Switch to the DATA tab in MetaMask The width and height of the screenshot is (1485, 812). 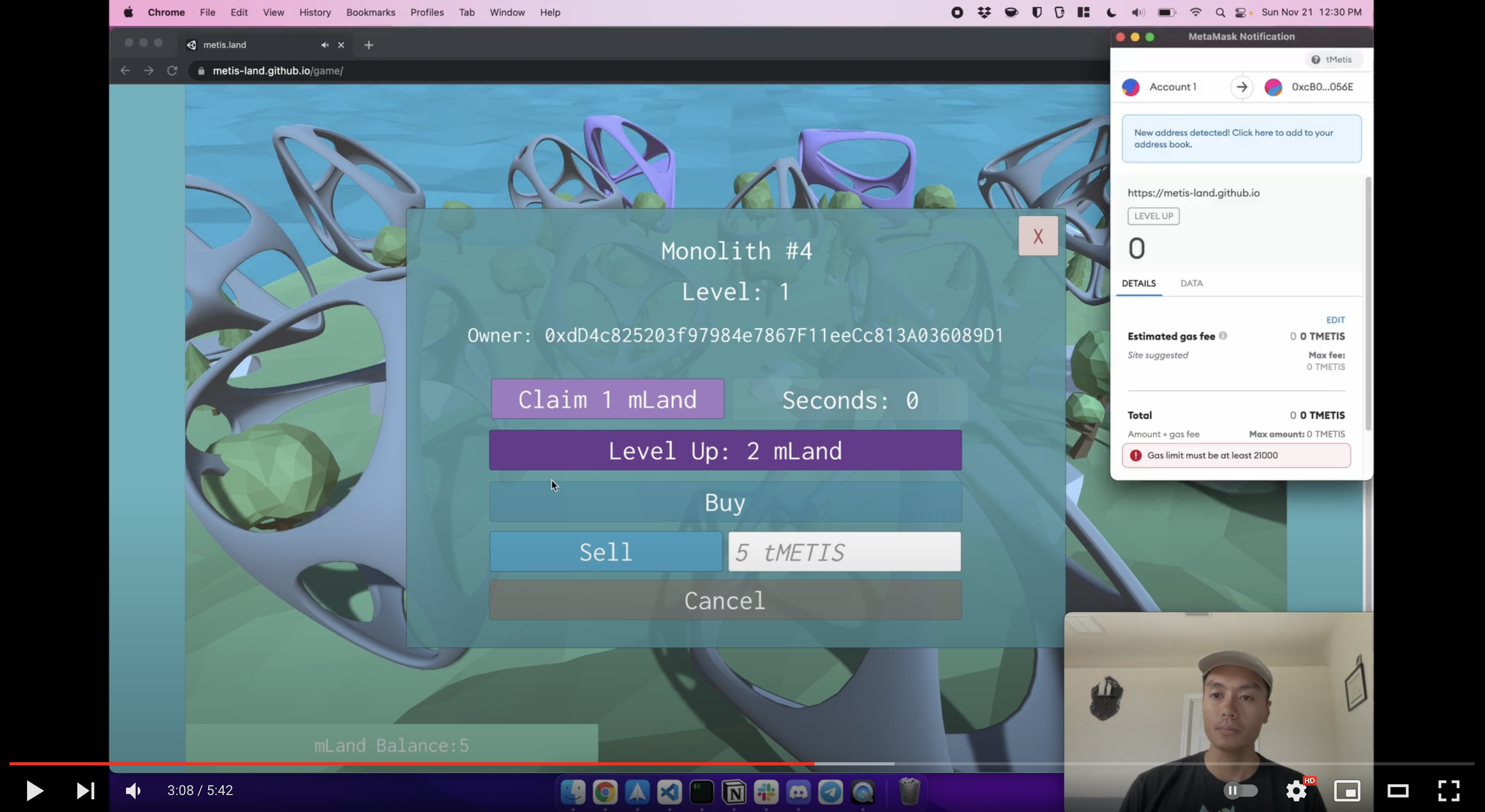click(1191, 283)
